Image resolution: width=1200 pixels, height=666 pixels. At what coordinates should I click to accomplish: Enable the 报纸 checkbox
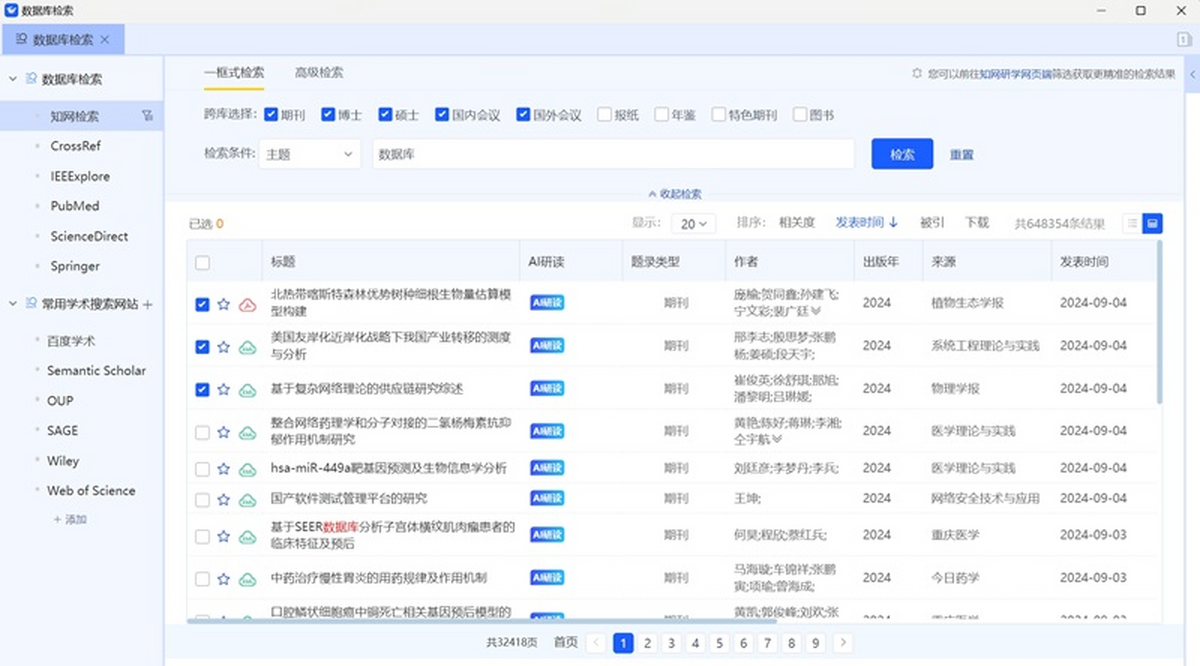coord(604,115)
